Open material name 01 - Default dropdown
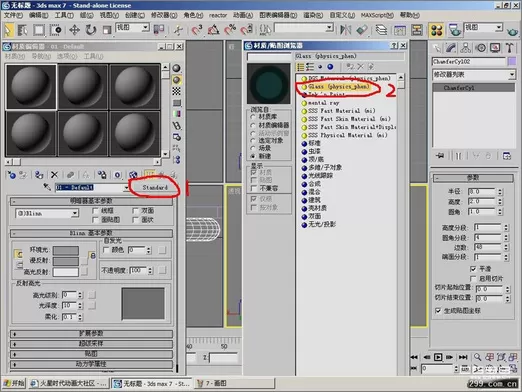This screenshot has height=392, width=522. pos(126,187)
